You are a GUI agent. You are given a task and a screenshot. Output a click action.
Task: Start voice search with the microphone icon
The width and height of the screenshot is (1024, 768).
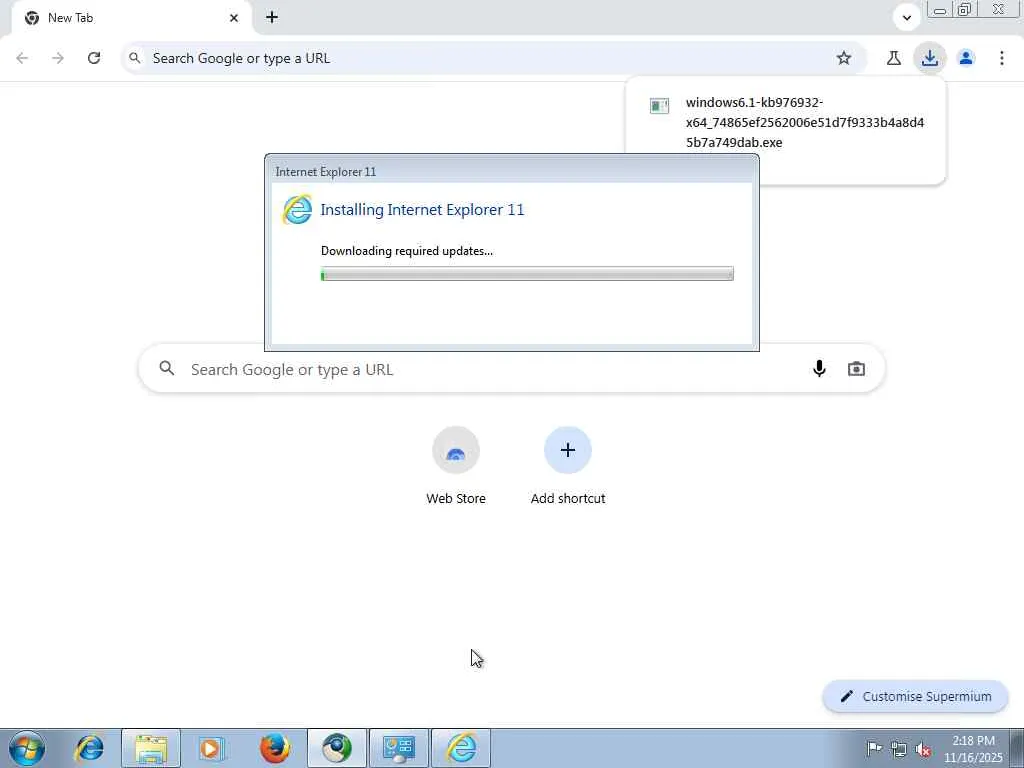click(x=819, y=369)
